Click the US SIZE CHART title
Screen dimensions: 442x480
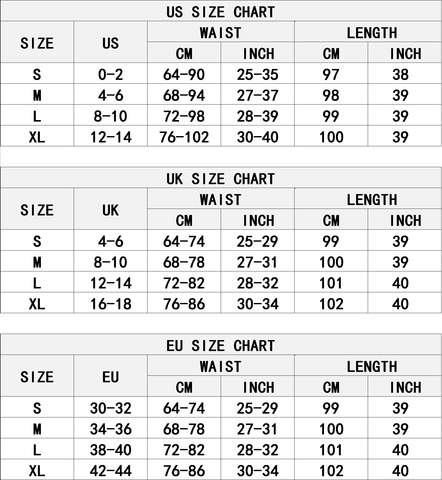click(x=221, y=12)
